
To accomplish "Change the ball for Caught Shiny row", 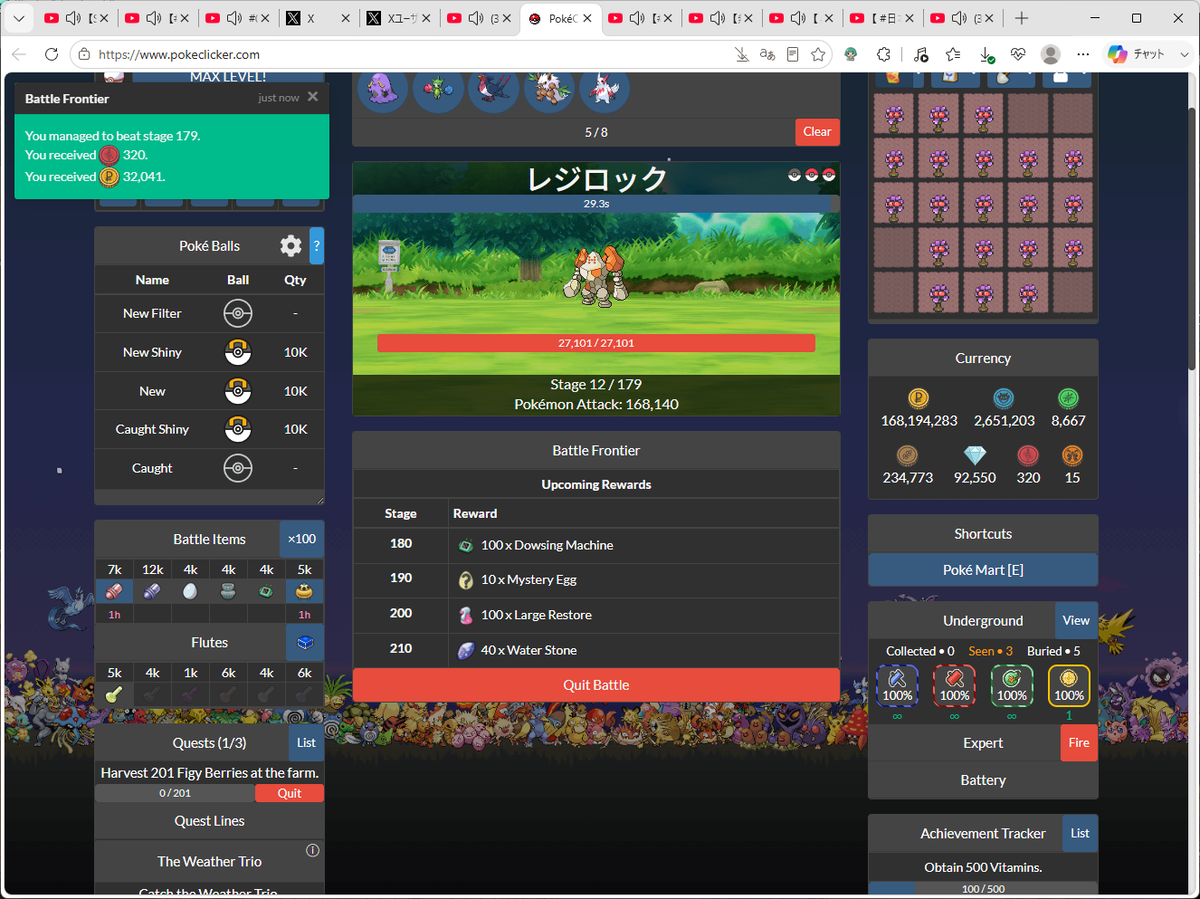I will [x=238, y=429].
